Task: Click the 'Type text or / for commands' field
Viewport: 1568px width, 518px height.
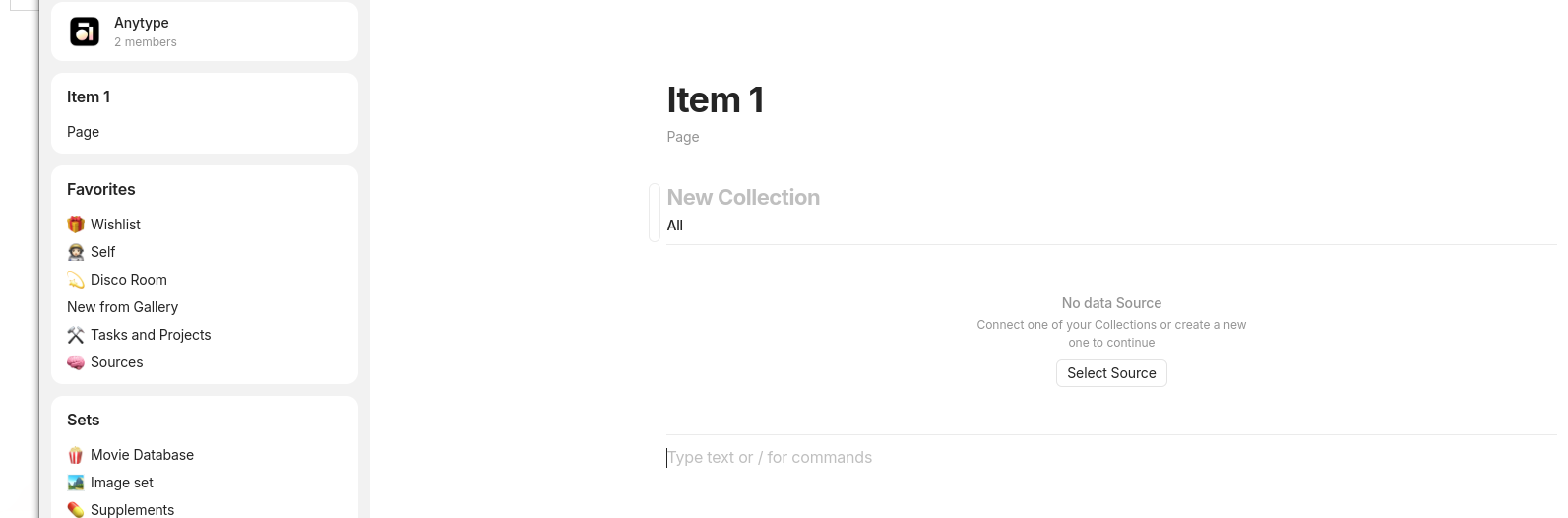Action: (1112, 458)
